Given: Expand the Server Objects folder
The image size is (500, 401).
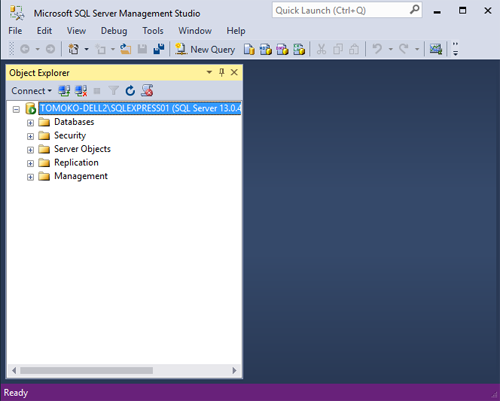Looking at the screenshot, I should tap(30, 150).
